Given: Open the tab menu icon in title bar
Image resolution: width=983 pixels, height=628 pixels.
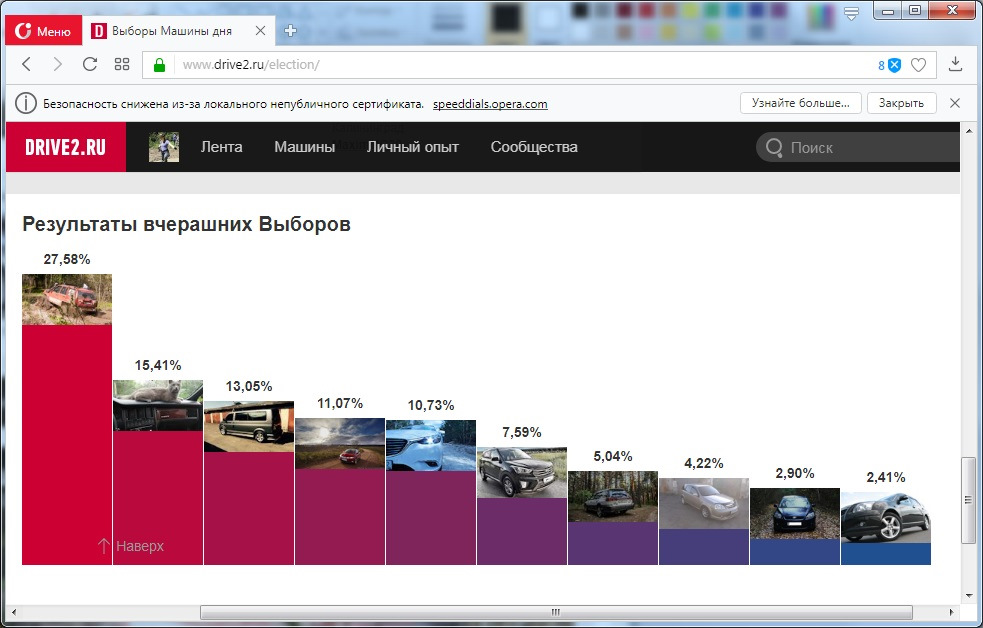Looking at the screenshot, I should click(x=851, y=13).
